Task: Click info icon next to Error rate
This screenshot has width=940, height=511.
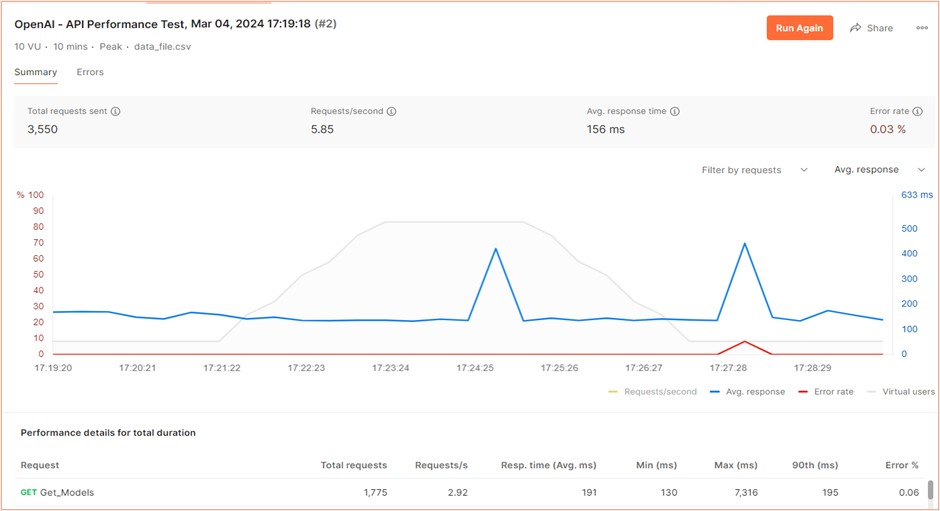Action: 917,111
